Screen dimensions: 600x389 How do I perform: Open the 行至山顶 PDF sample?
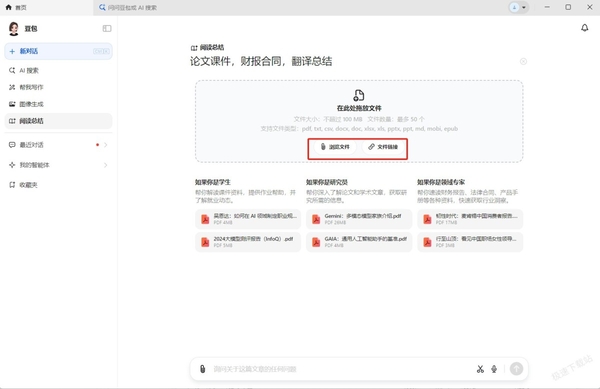coord(470,242)
